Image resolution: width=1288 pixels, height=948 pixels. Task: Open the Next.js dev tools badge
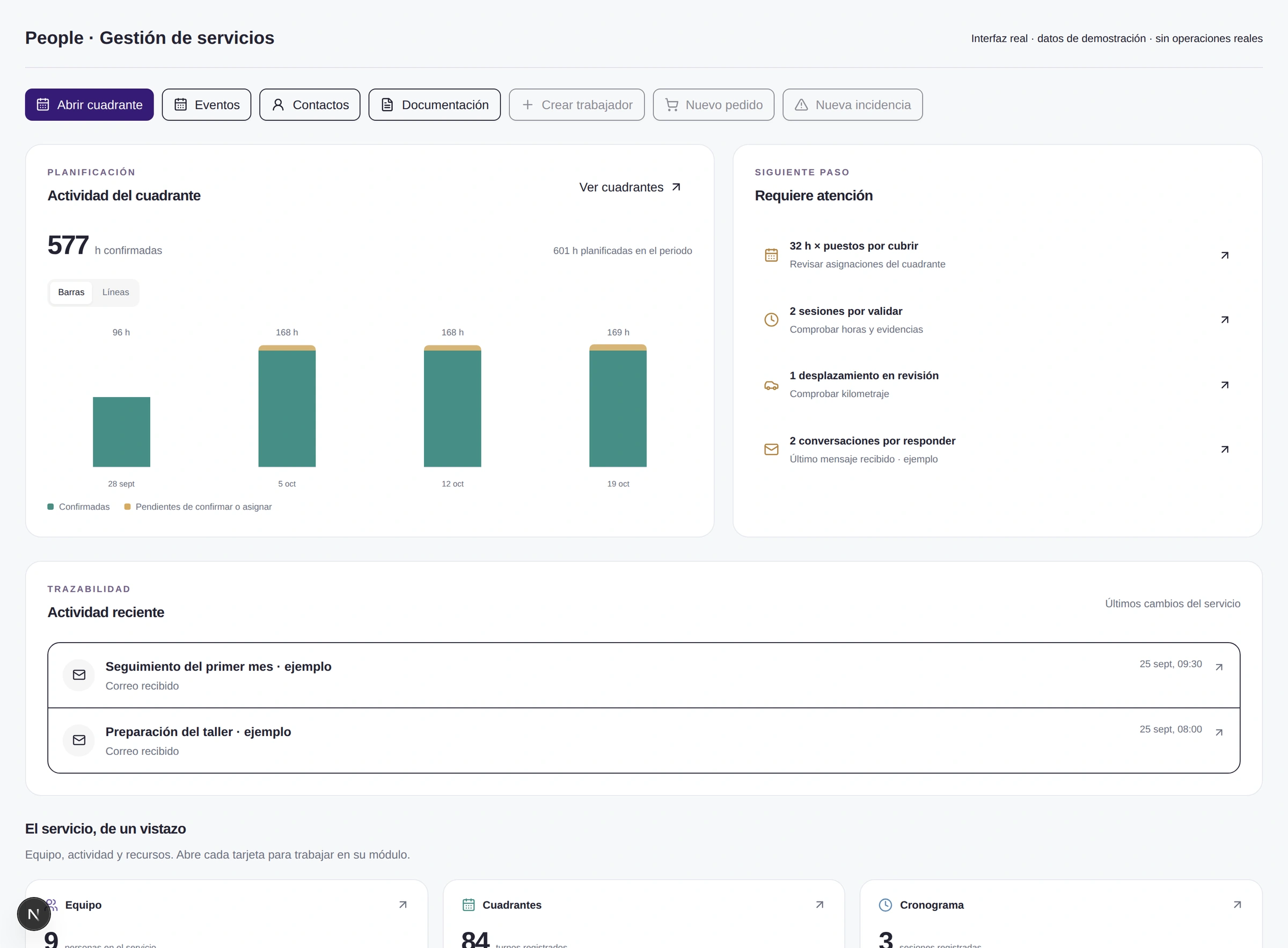[x=34, y=914]
